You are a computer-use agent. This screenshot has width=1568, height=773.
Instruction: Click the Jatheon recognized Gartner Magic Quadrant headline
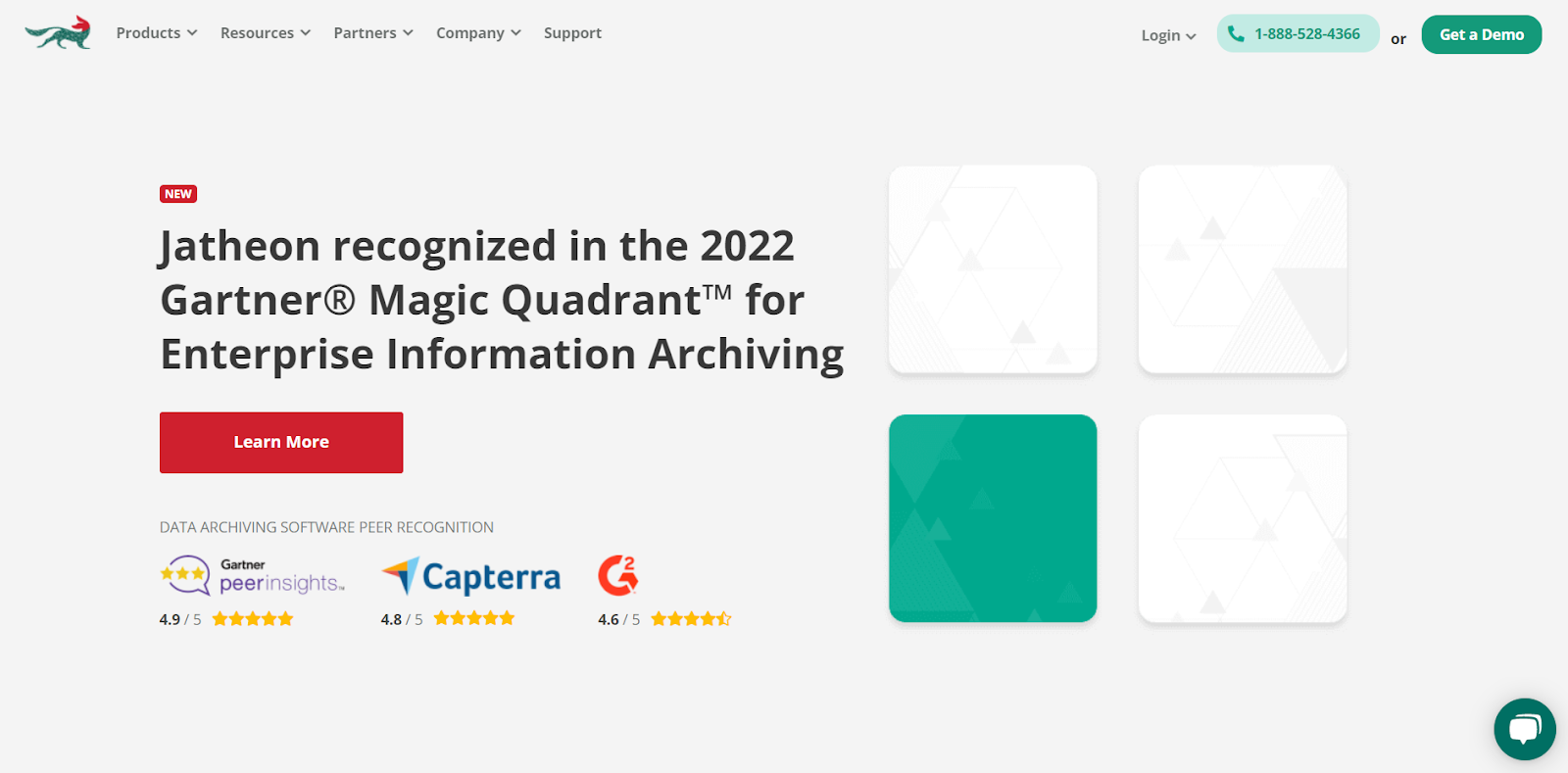tap(502, 300)
